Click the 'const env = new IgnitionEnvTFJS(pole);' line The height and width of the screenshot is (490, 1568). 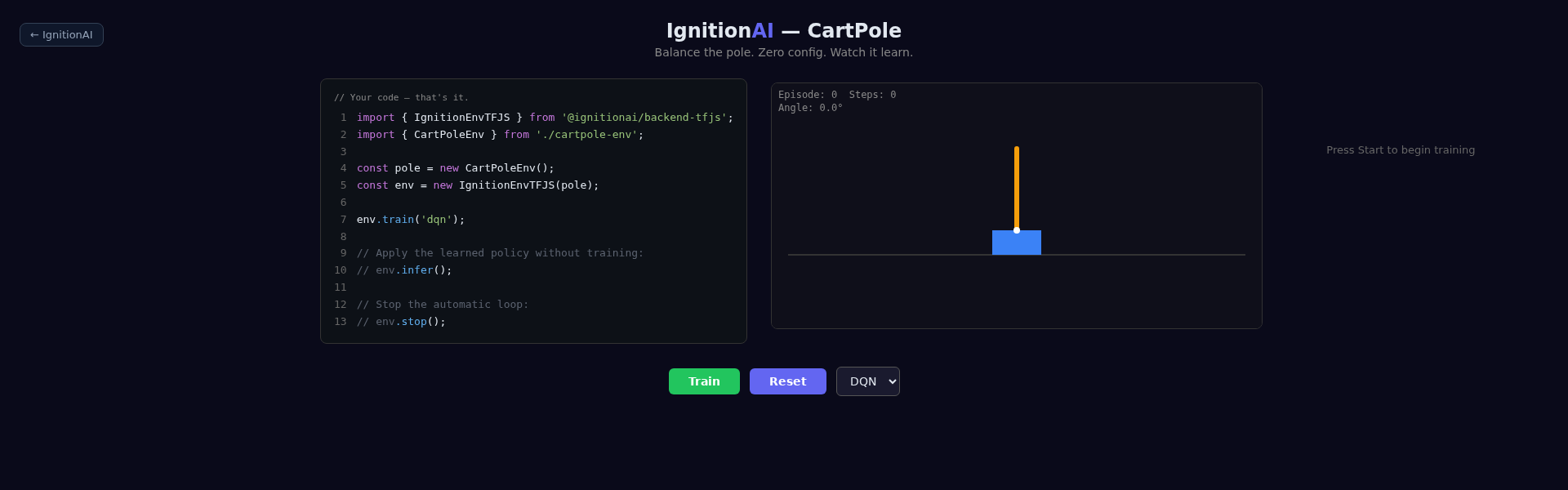click(478, 185)
